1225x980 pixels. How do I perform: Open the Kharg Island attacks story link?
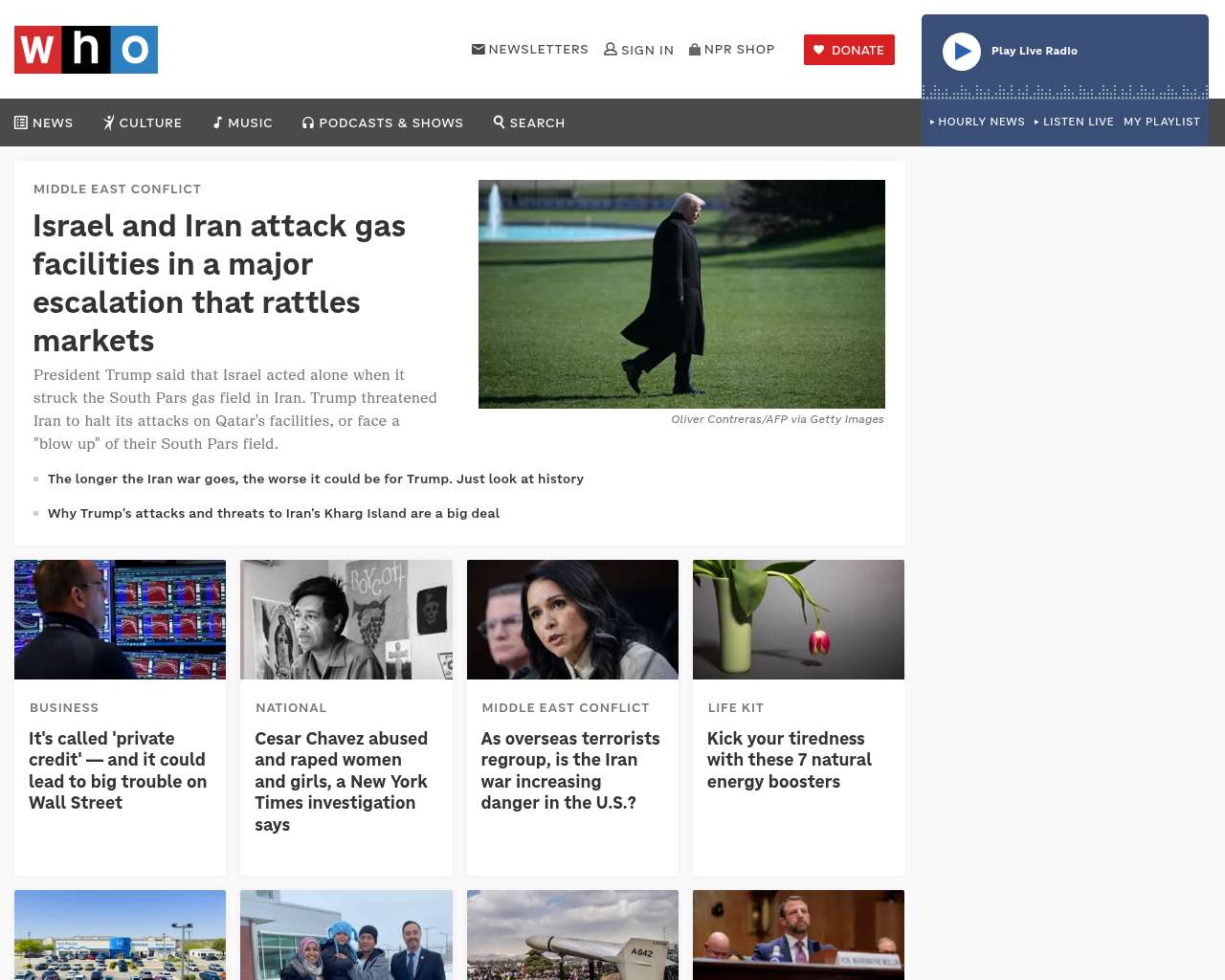(274, 513)
